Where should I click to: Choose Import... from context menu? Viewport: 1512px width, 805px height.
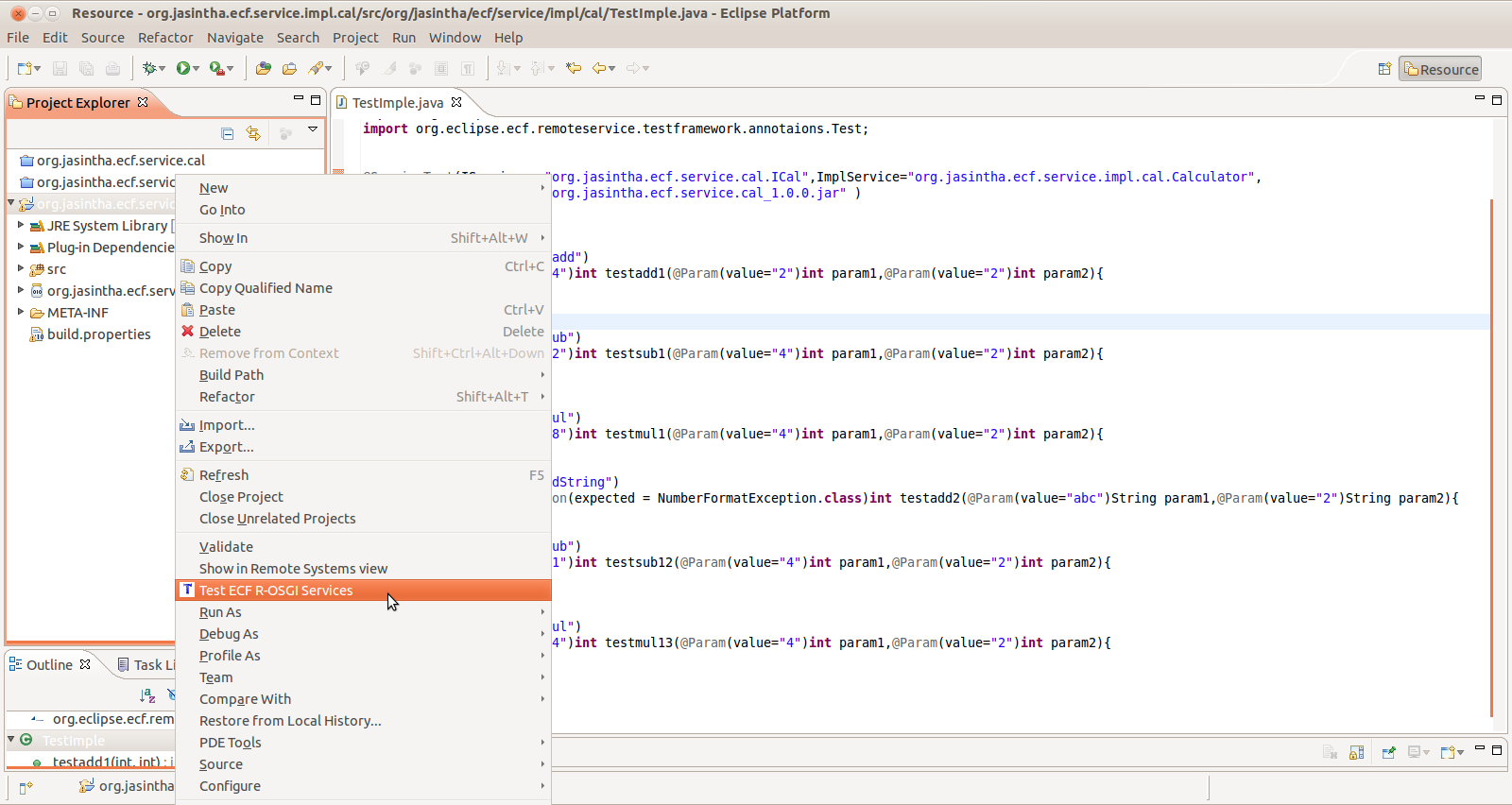(x=364, y=425)
